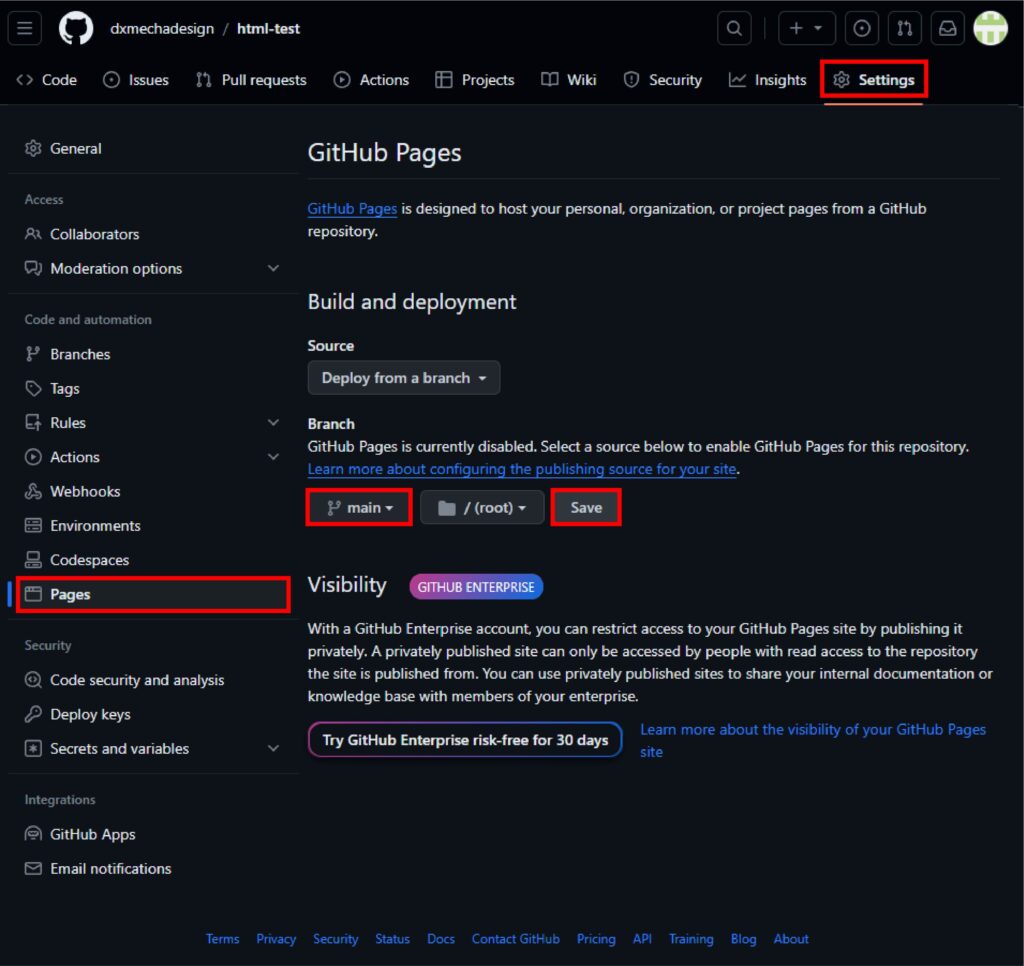The image size is (1024, 966).
Task: Open the notifications inbox icon
Action: pyautogui.click(x=948, y=29)
